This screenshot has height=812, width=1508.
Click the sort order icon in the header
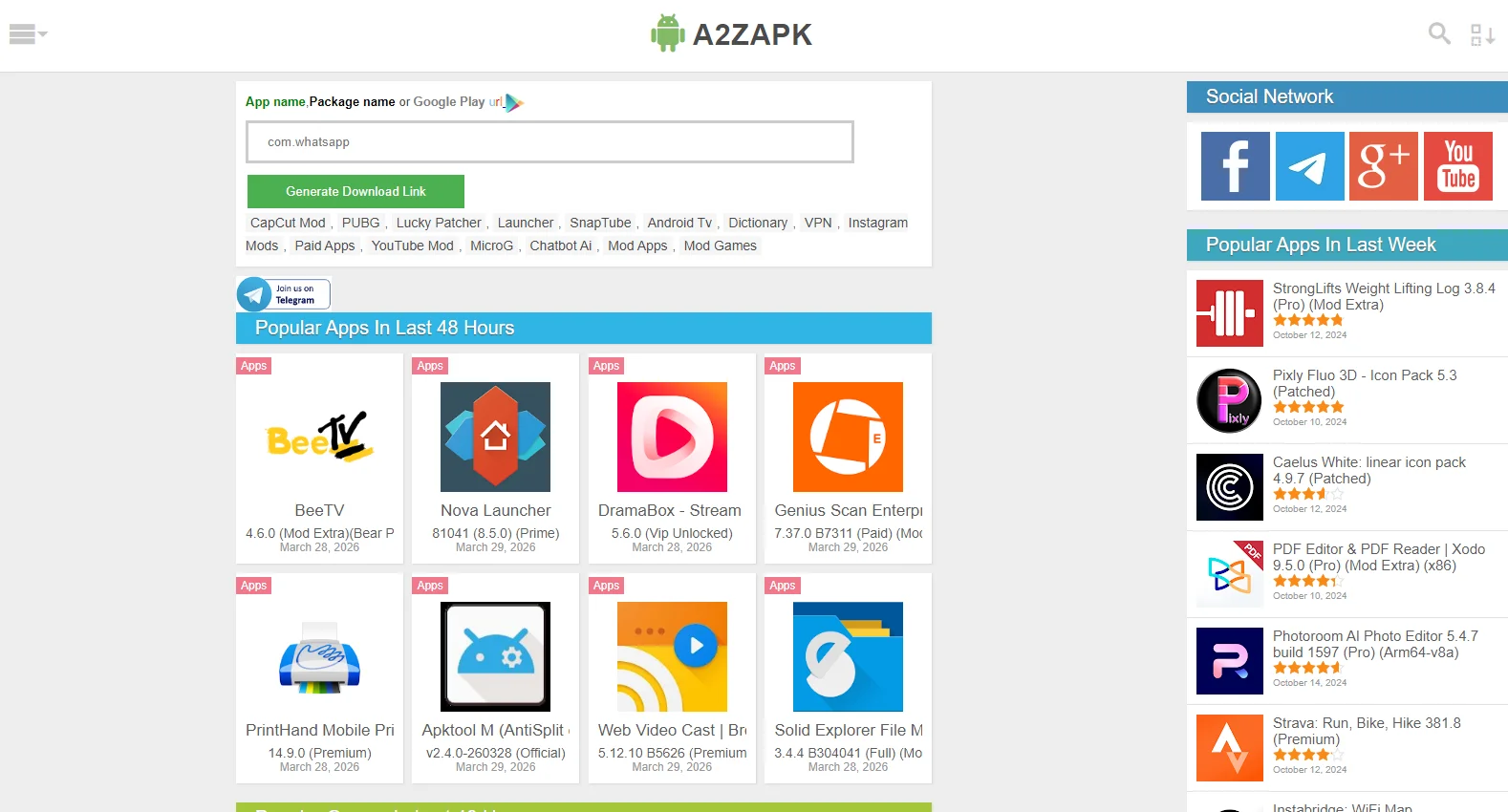tap(1482, 35)
